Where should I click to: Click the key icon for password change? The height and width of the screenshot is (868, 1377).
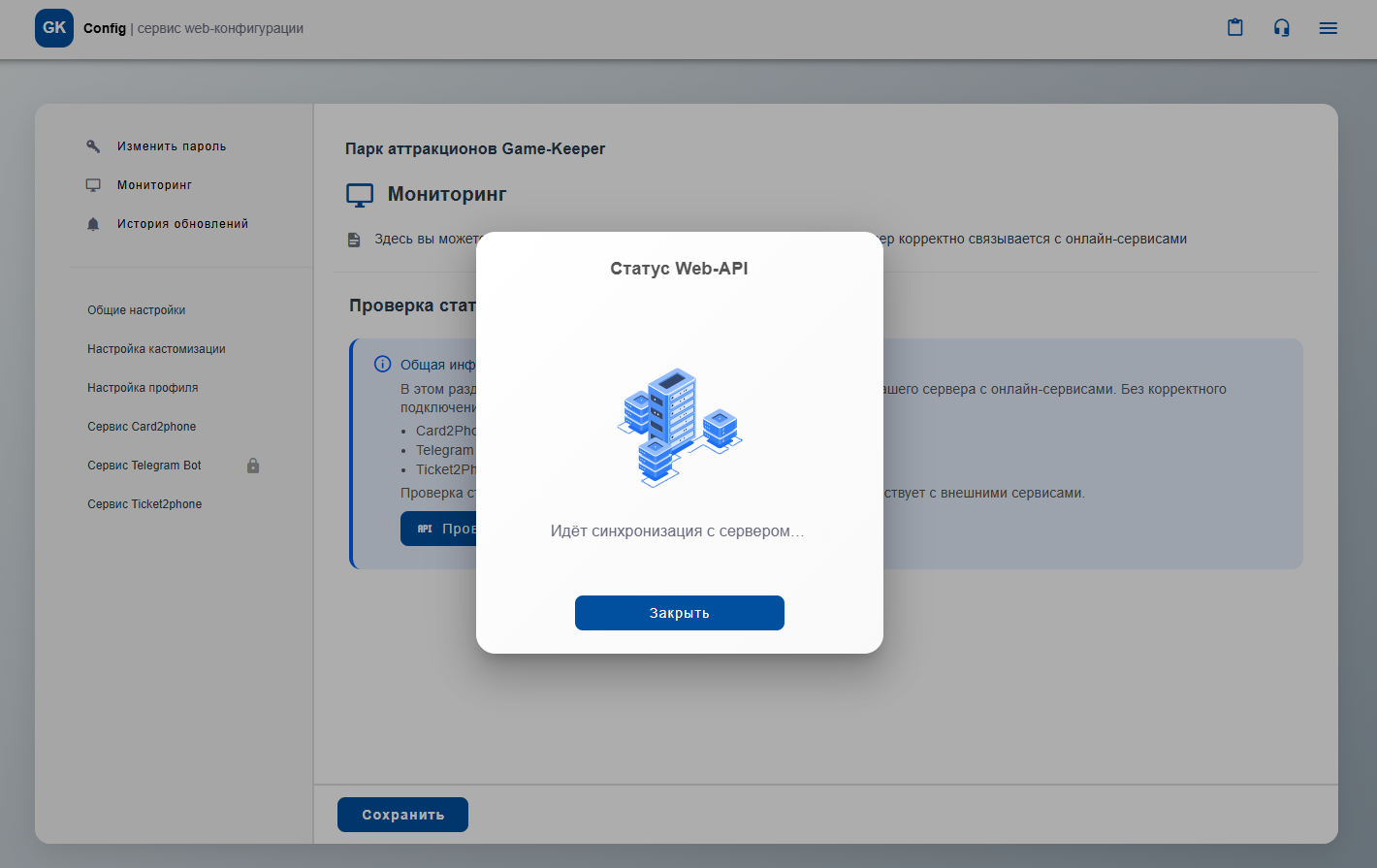pyautogui.click(x=93, y=146)
